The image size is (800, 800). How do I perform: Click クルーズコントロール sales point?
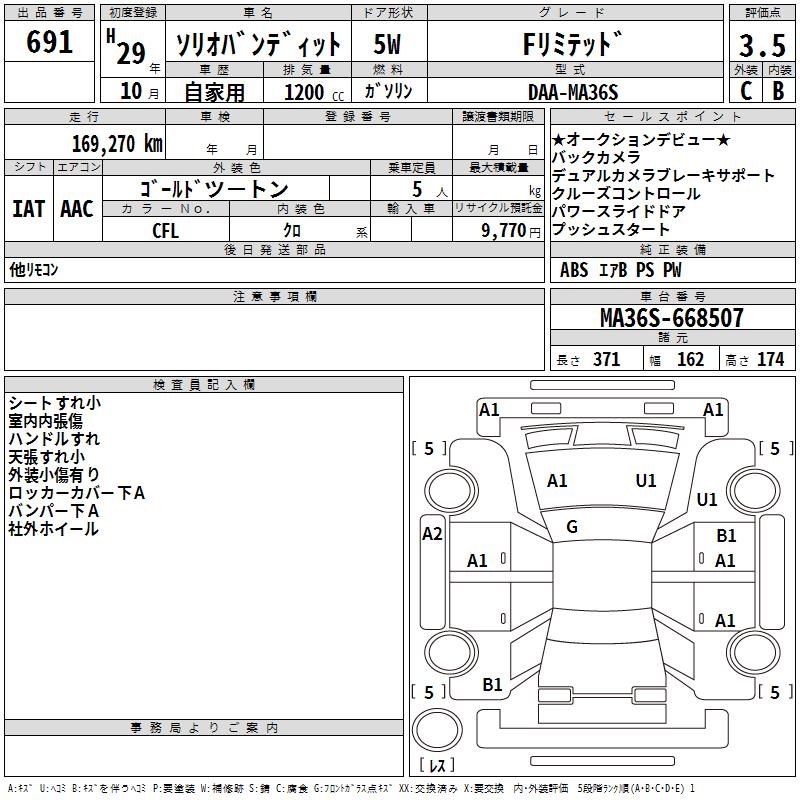(x=626, y=193)
